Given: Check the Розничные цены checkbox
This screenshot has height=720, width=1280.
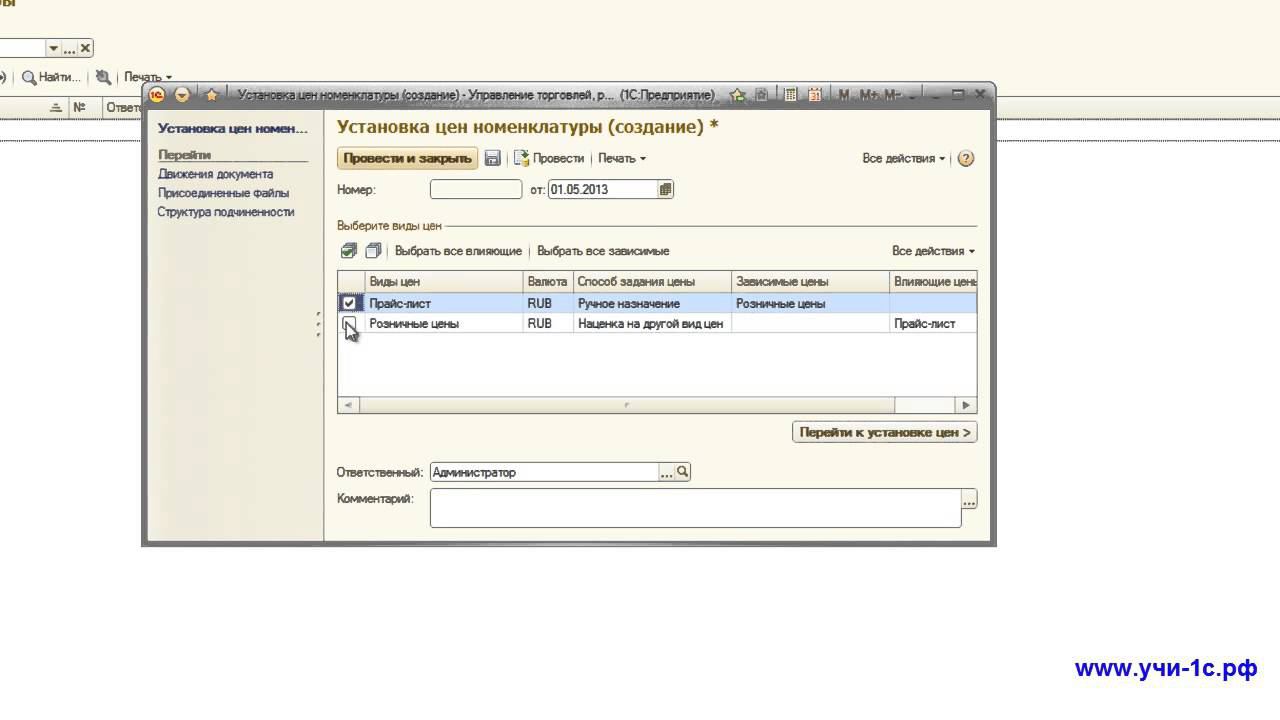Looking at the screenshot, I should click(349, 323).
